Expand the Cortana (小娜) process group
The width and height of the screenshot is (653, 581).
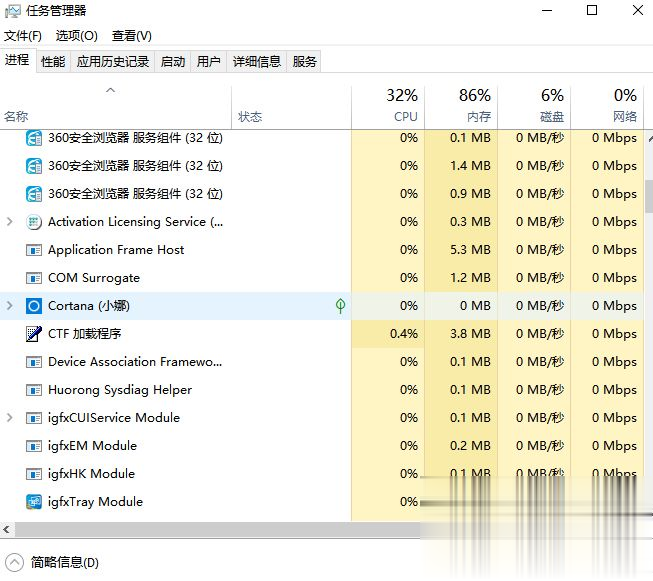[10, 306]
